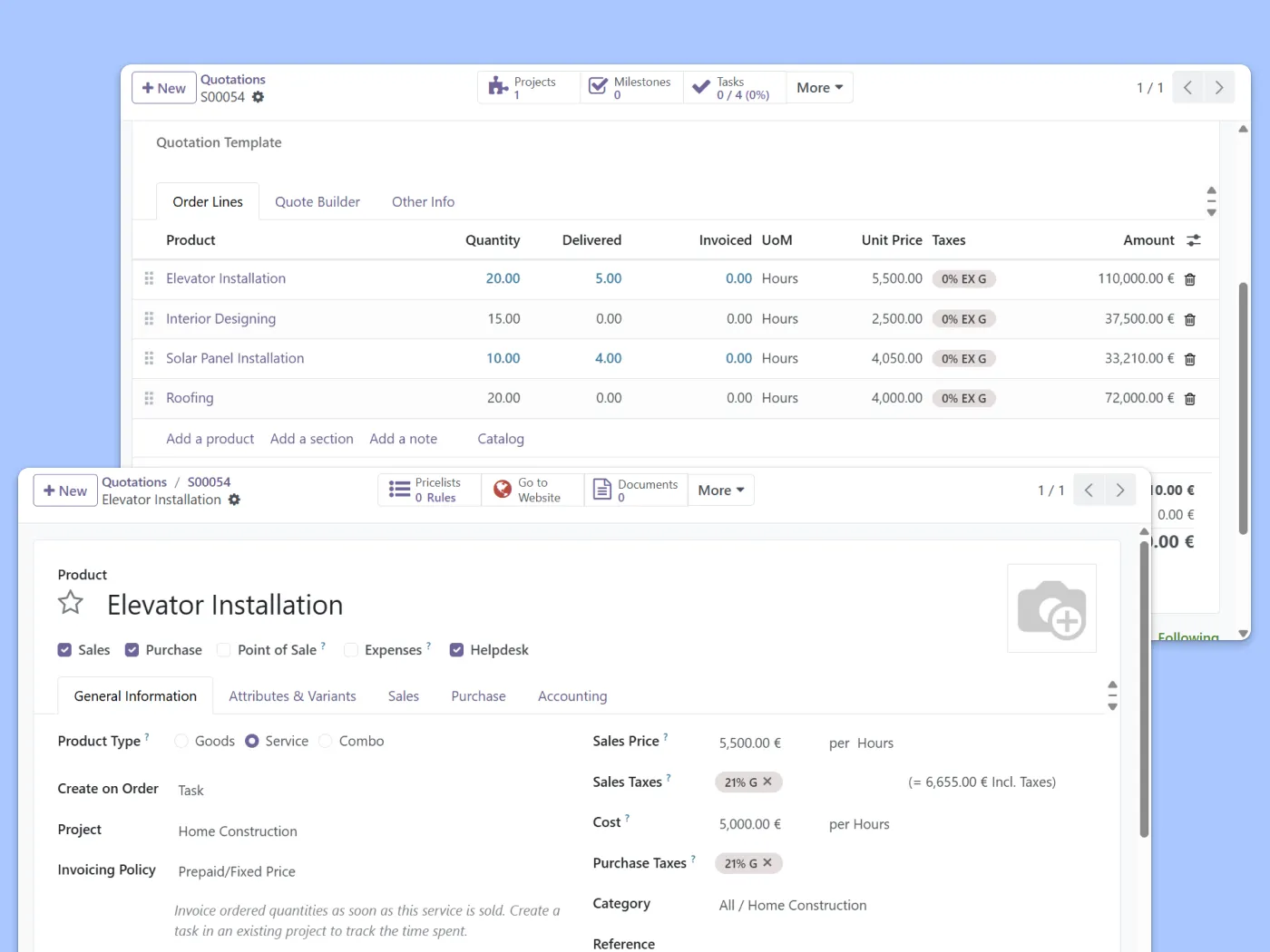Open the Attributes & Variants tab
The width and height of the screenshot is (1270, 952).
292,696
